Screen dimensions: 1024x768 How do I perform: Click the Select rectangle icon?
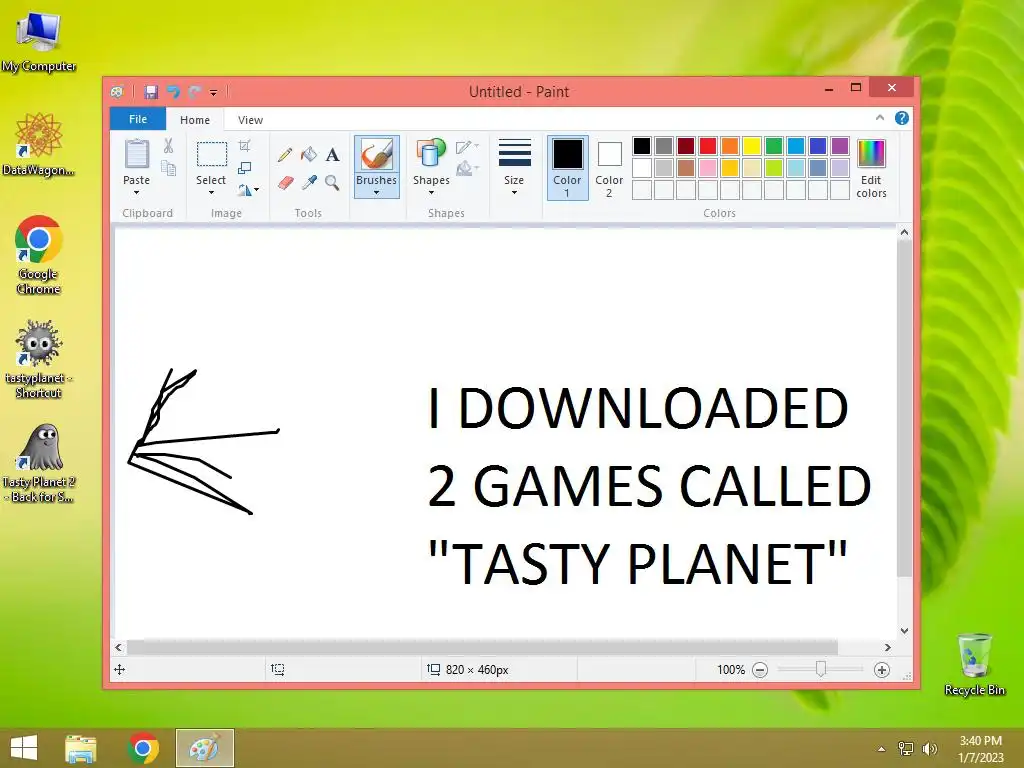click(x=212, y=155)
